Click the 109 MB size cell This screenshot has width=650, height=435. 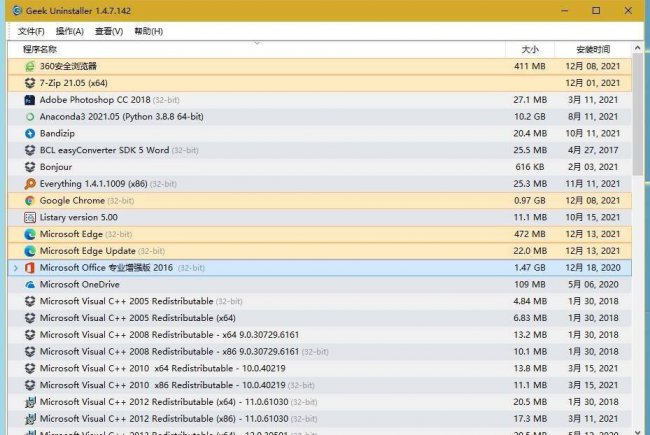530,284
